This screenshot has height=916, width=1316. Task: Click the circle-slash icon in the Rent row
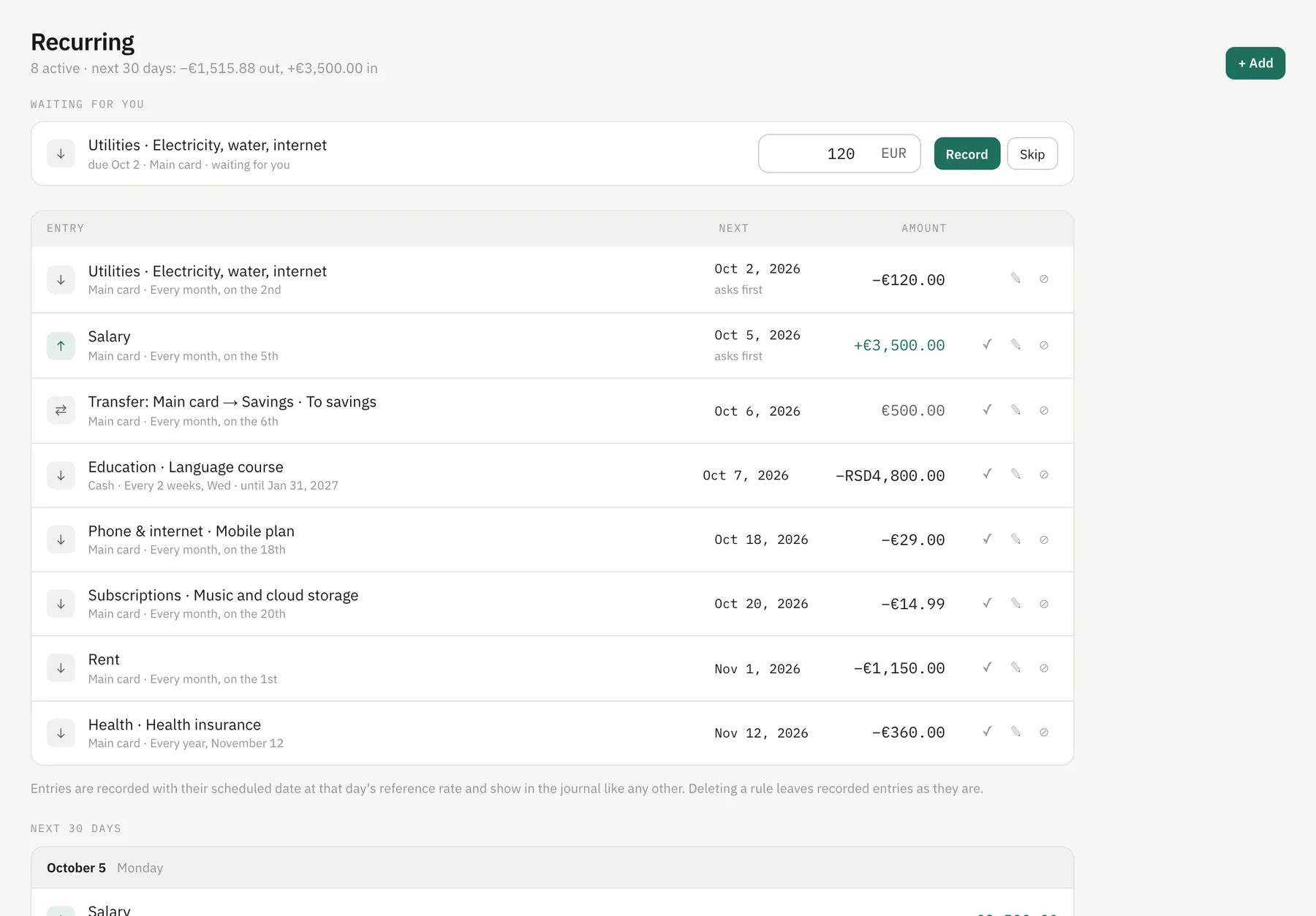click(x=1044, y=668)
